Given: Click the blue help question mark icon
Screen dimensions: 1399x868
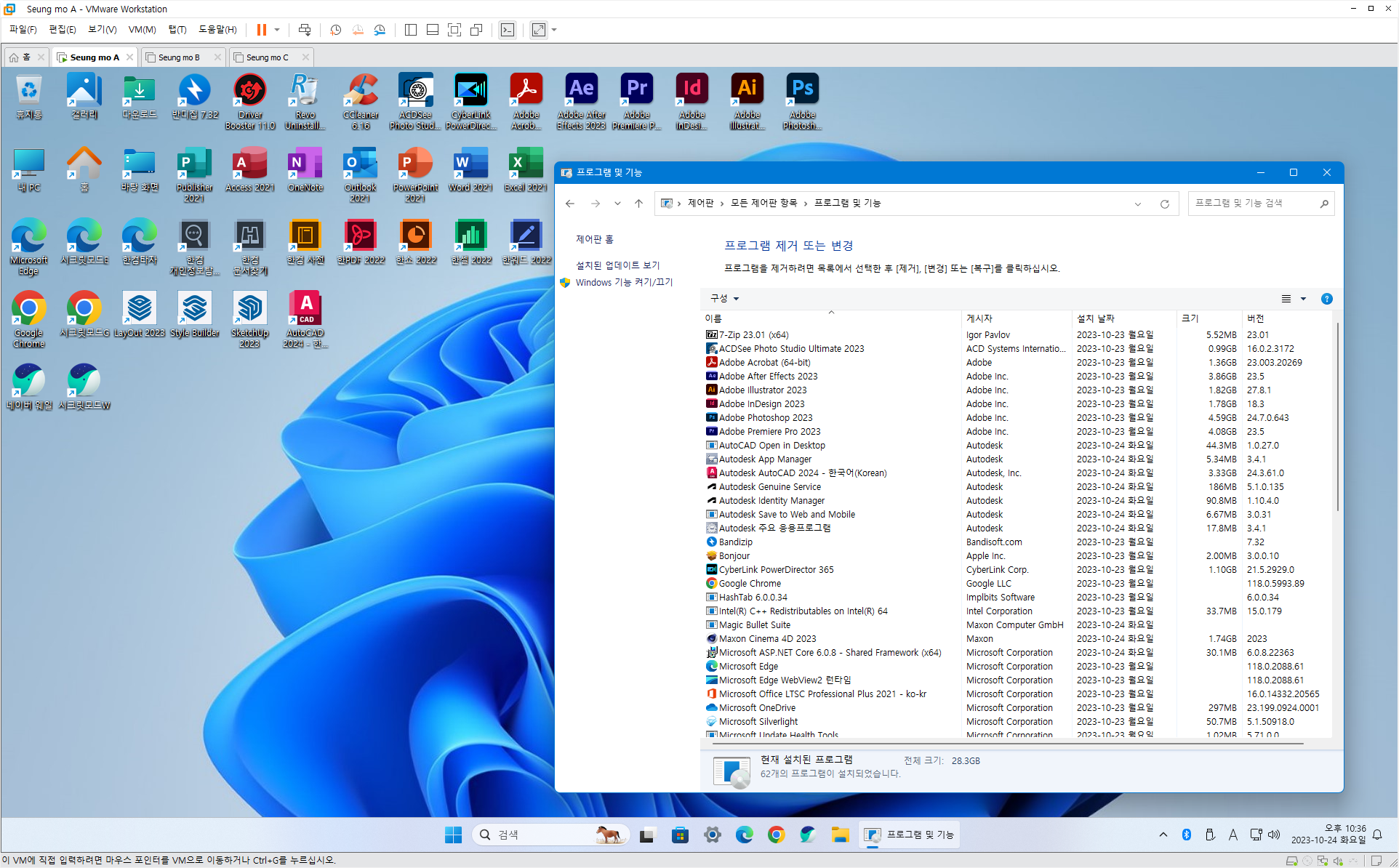Looking at the screenshot, I should coord(1326,299).
